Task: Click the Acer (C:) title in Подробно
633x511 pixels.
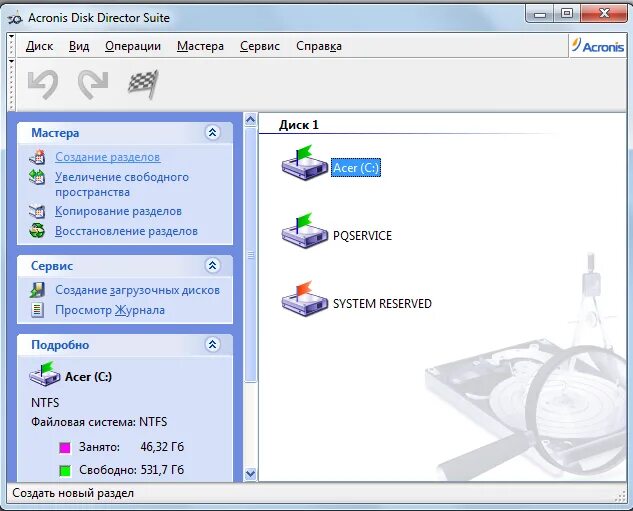Action: click(x=88, y=377)
